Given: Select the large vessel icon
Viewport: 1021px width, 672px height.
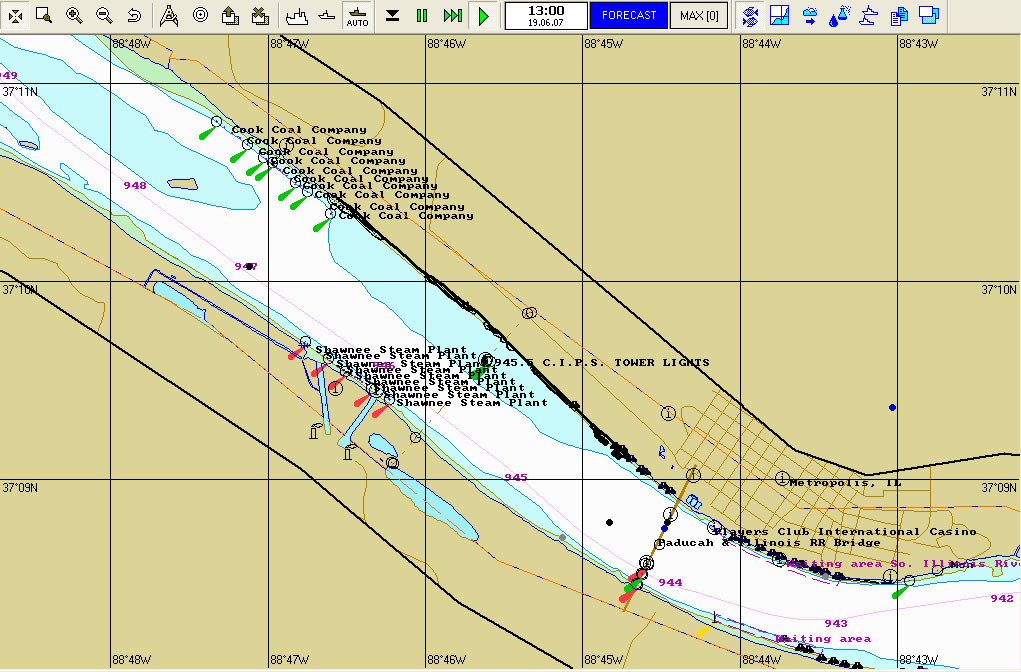Looking at the screenshot, I should click(297, 16).
